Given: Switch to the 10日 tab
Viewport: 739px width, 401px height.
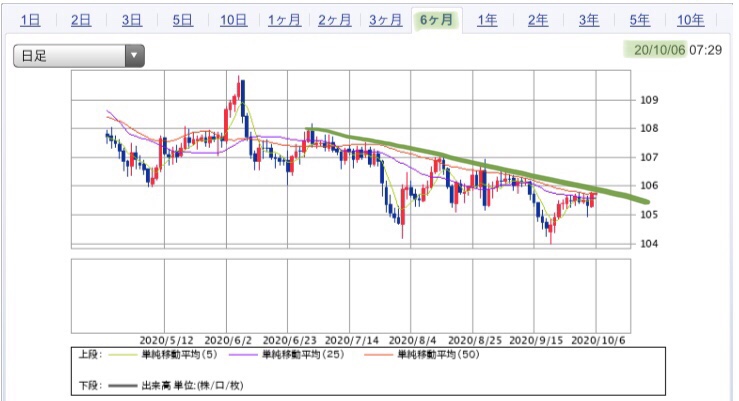Looking at the screenshot, I should click(234, 20).
